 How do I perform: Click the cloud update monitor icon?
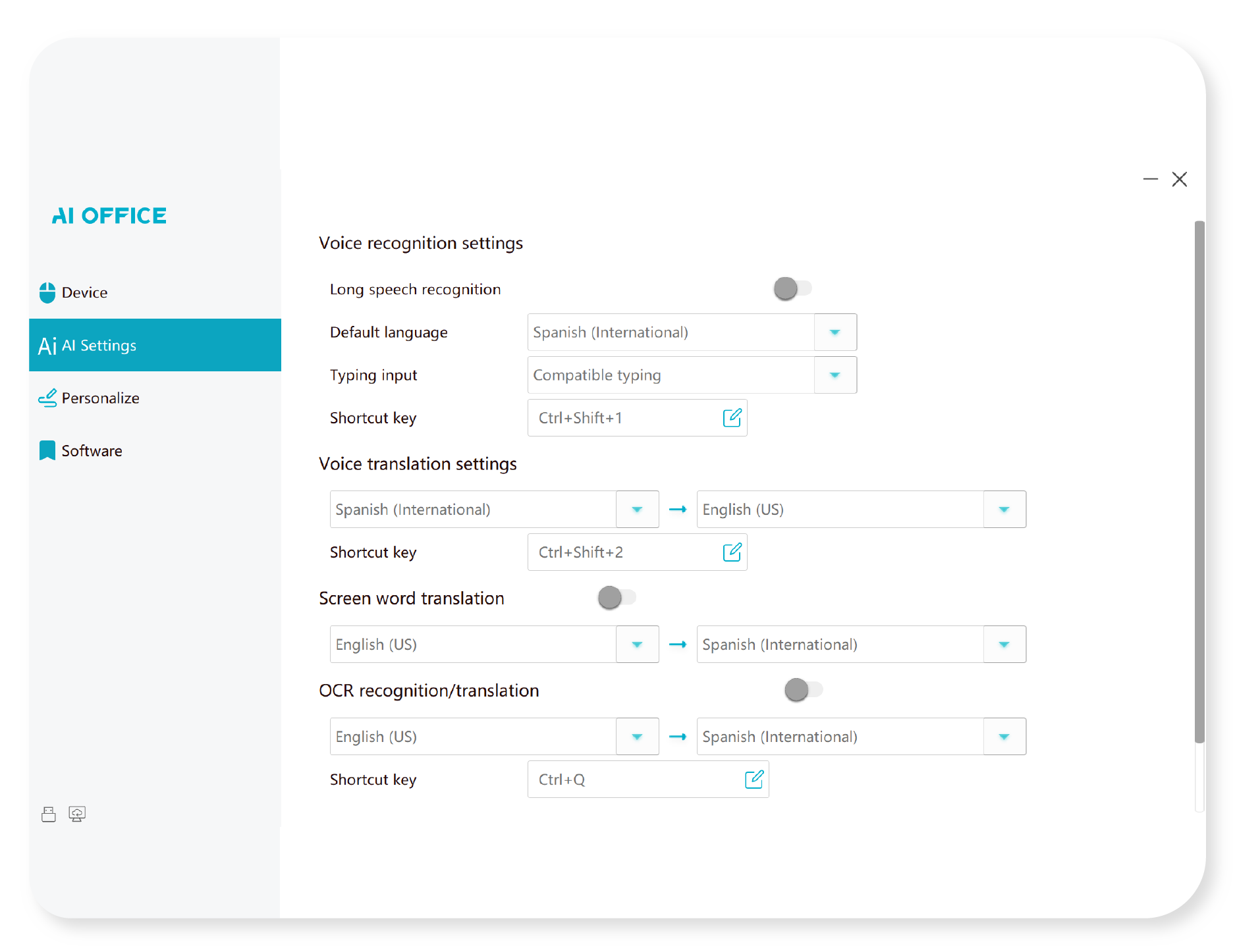(77, 814)
